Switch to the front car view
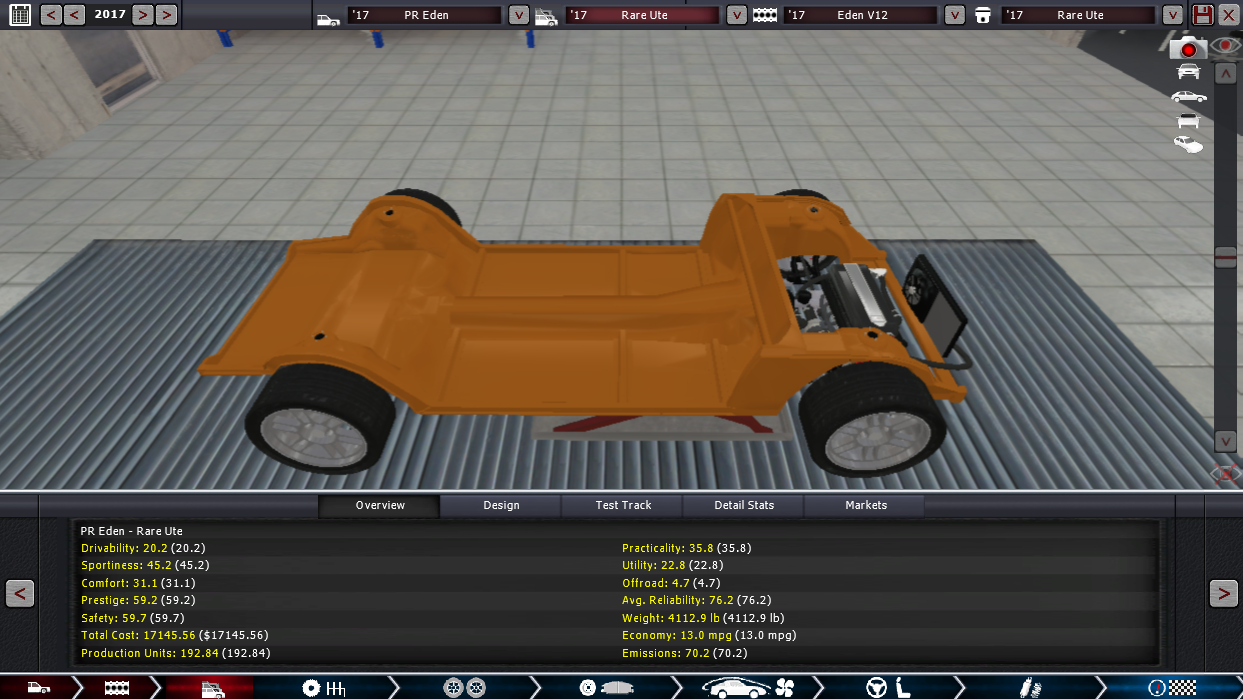This screenshot has height=699, width=1243. click(1188, 71)
